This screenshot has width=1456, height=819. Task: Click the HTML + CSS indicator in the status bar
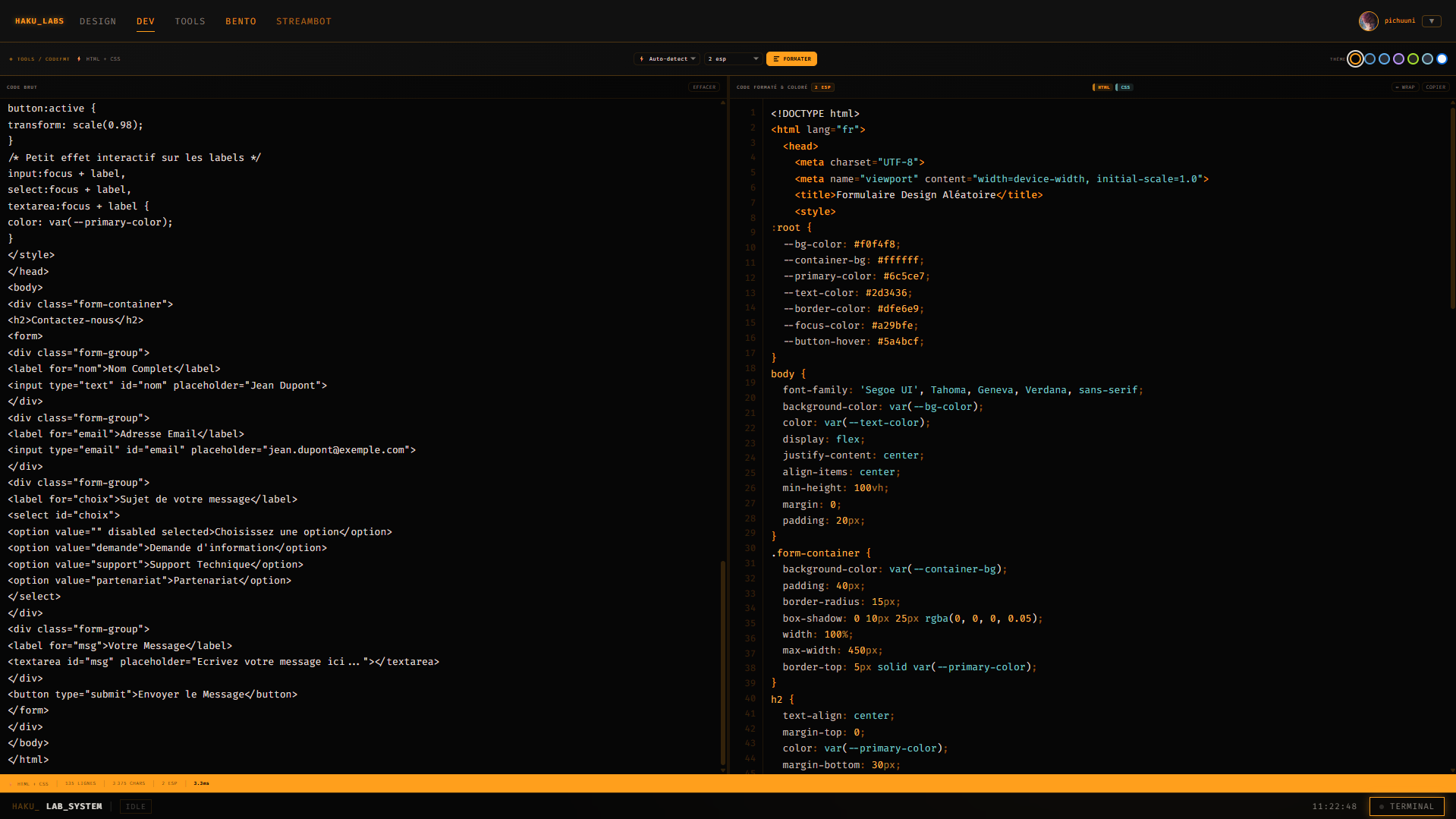(33, 783)
